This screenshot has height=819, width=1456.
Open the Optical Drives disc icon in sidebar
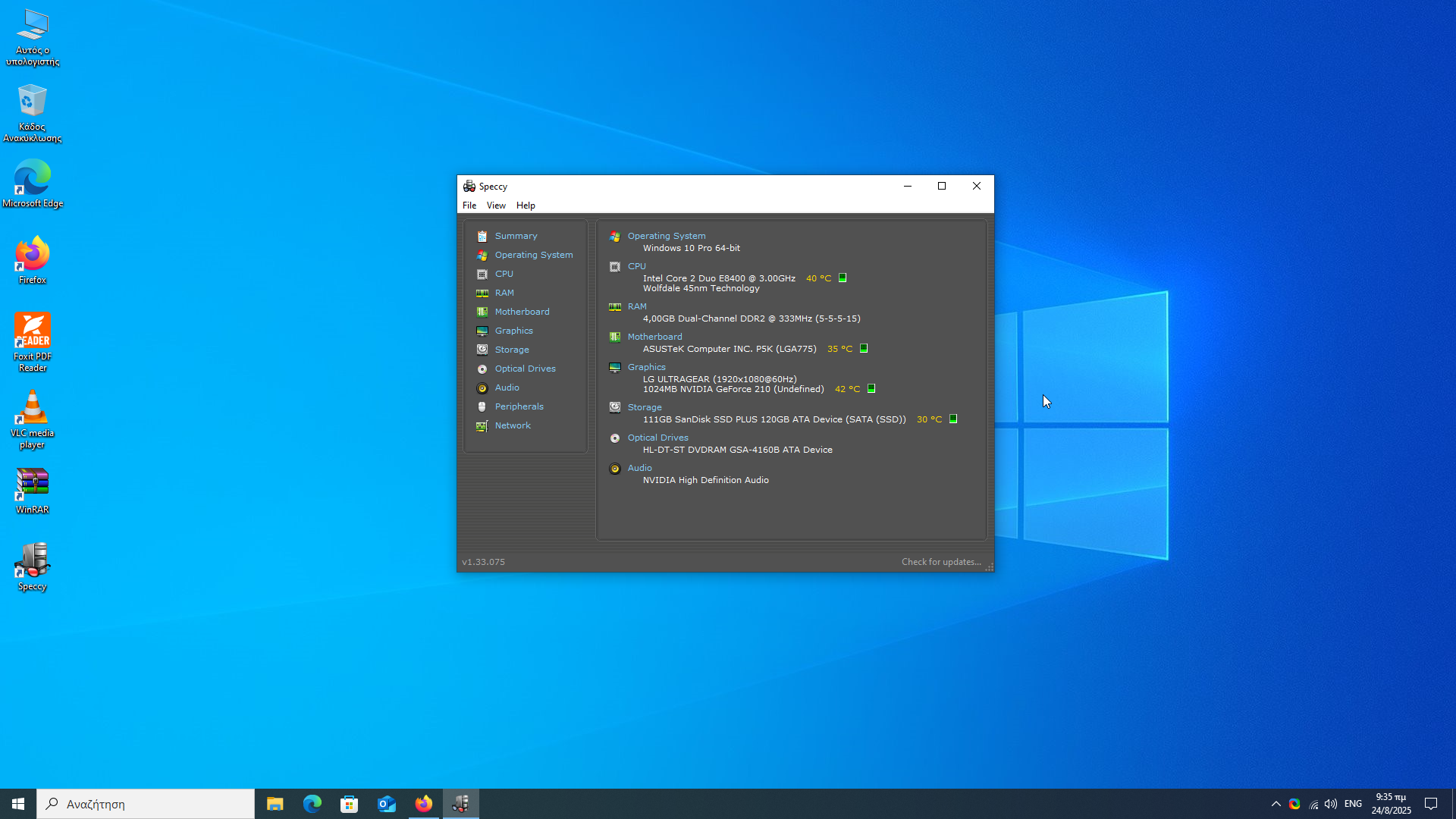point(482,369)
